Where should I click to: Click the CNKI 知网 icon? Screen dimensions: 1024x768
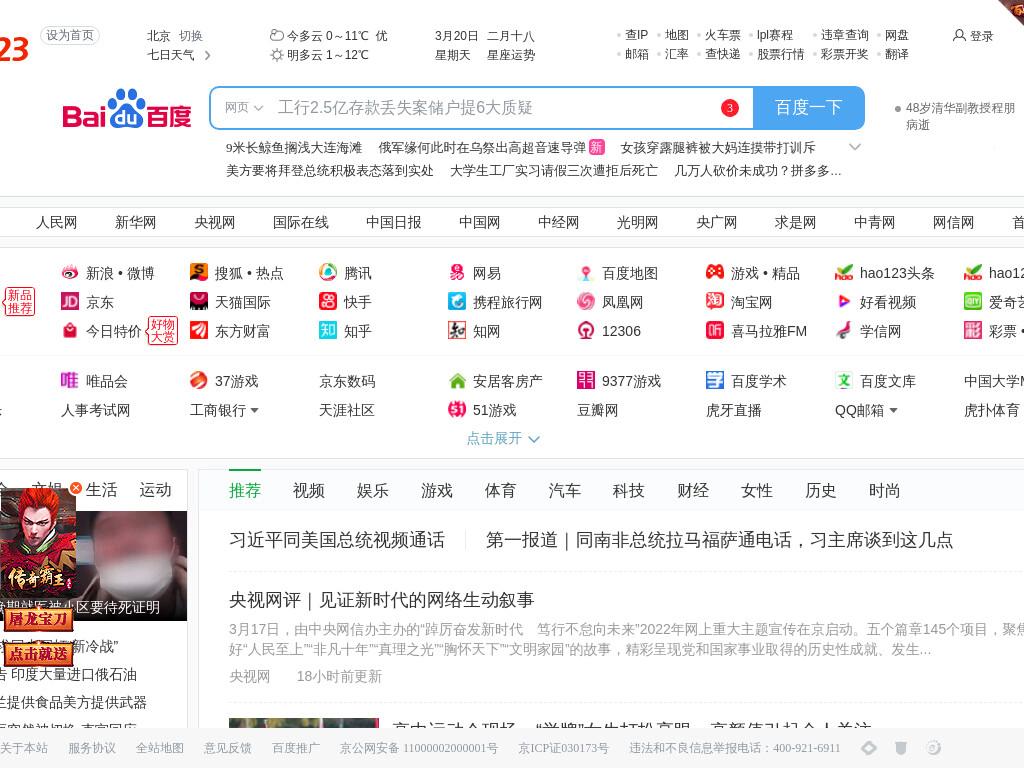click(x=457, y=330)
